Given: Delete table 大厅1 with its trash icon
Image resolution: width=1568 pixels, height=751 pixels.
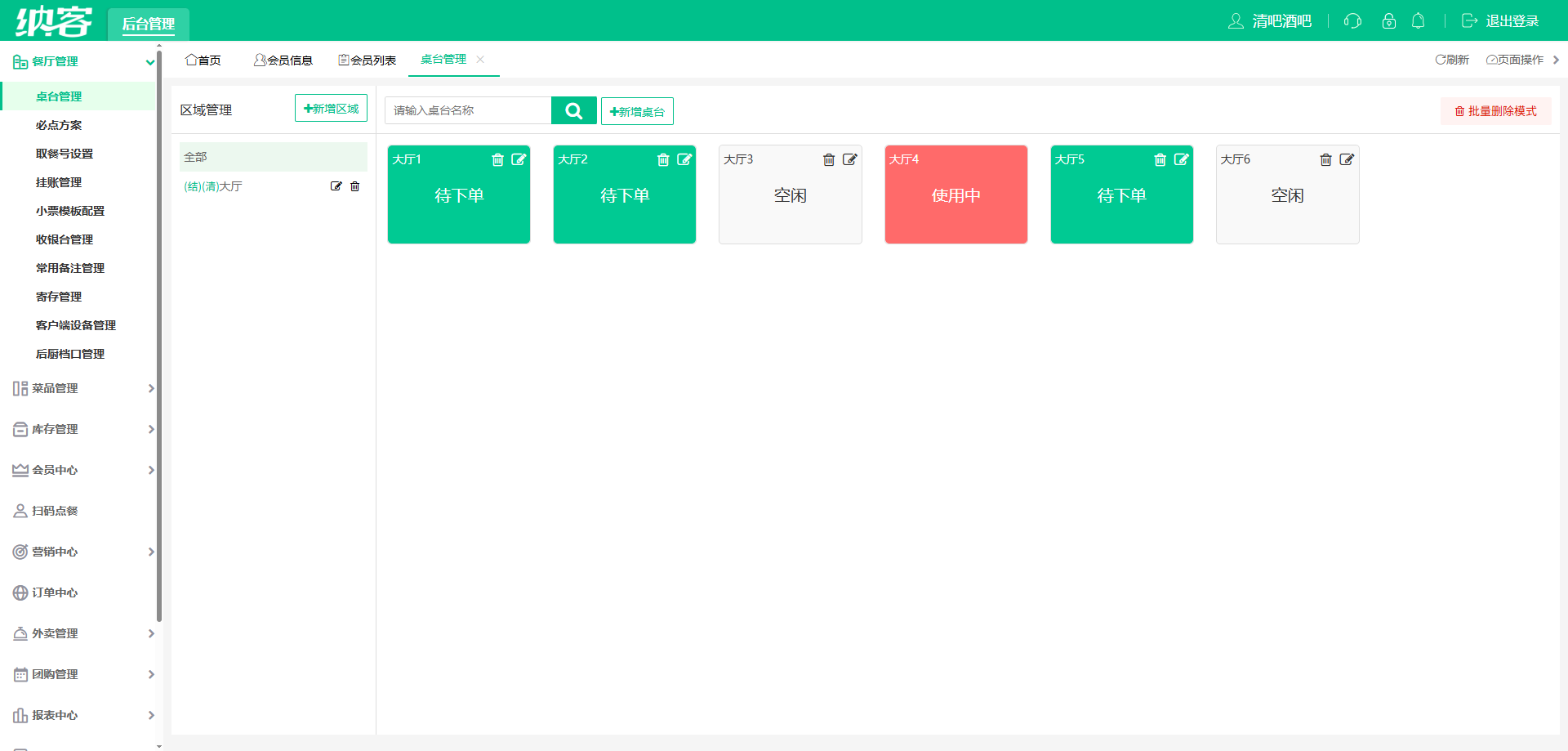Looking at the screenshot, I should (x=497, y=159).
